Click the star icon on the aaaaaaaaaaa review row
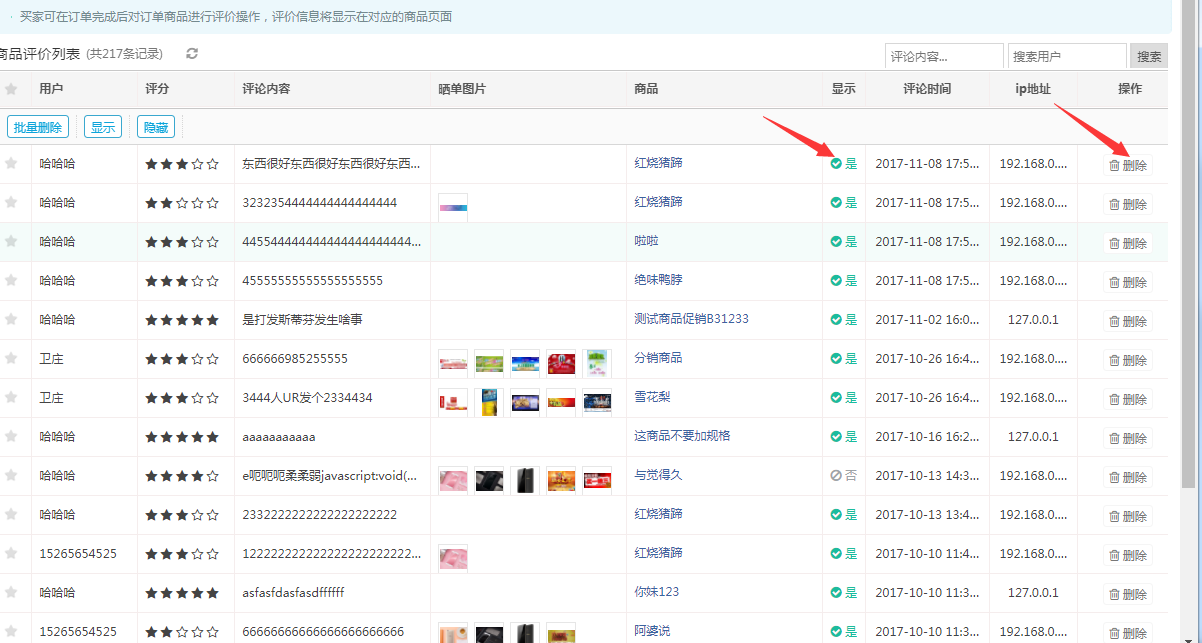The height and width of the screenshot is (643, 1202). 11,437
